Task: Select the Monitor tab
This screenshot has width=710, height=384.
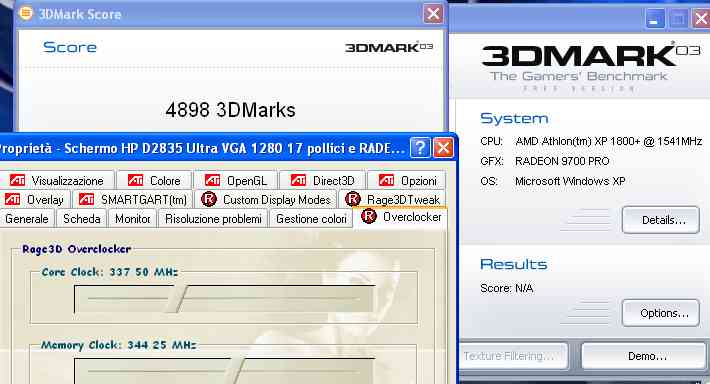Action: (x=132, y=219)
